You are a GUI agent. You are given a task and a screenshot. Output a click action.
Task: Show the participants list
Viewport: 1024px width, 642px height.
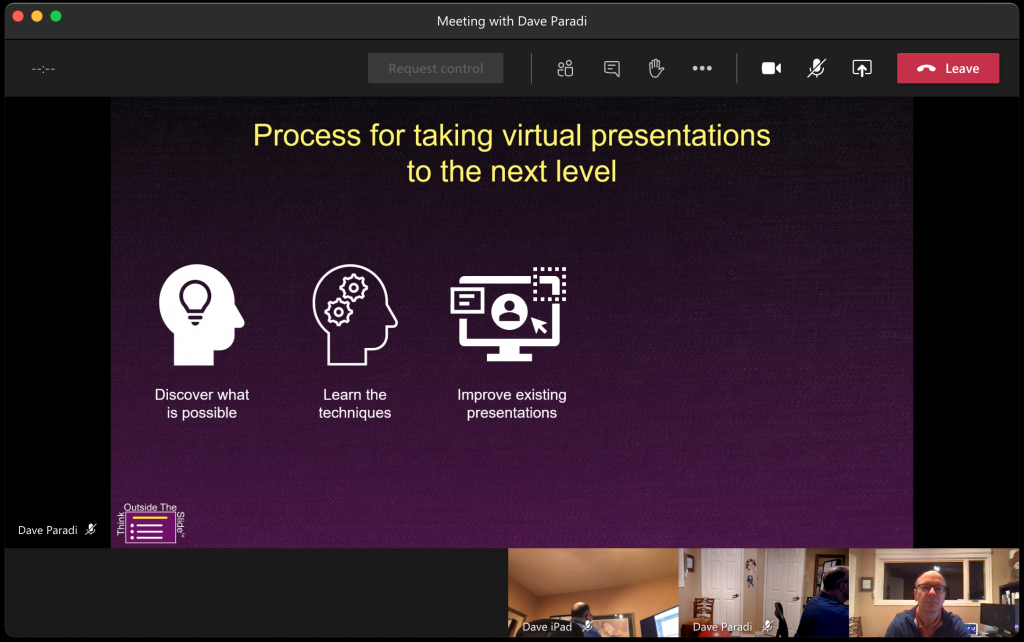(565, 68)
